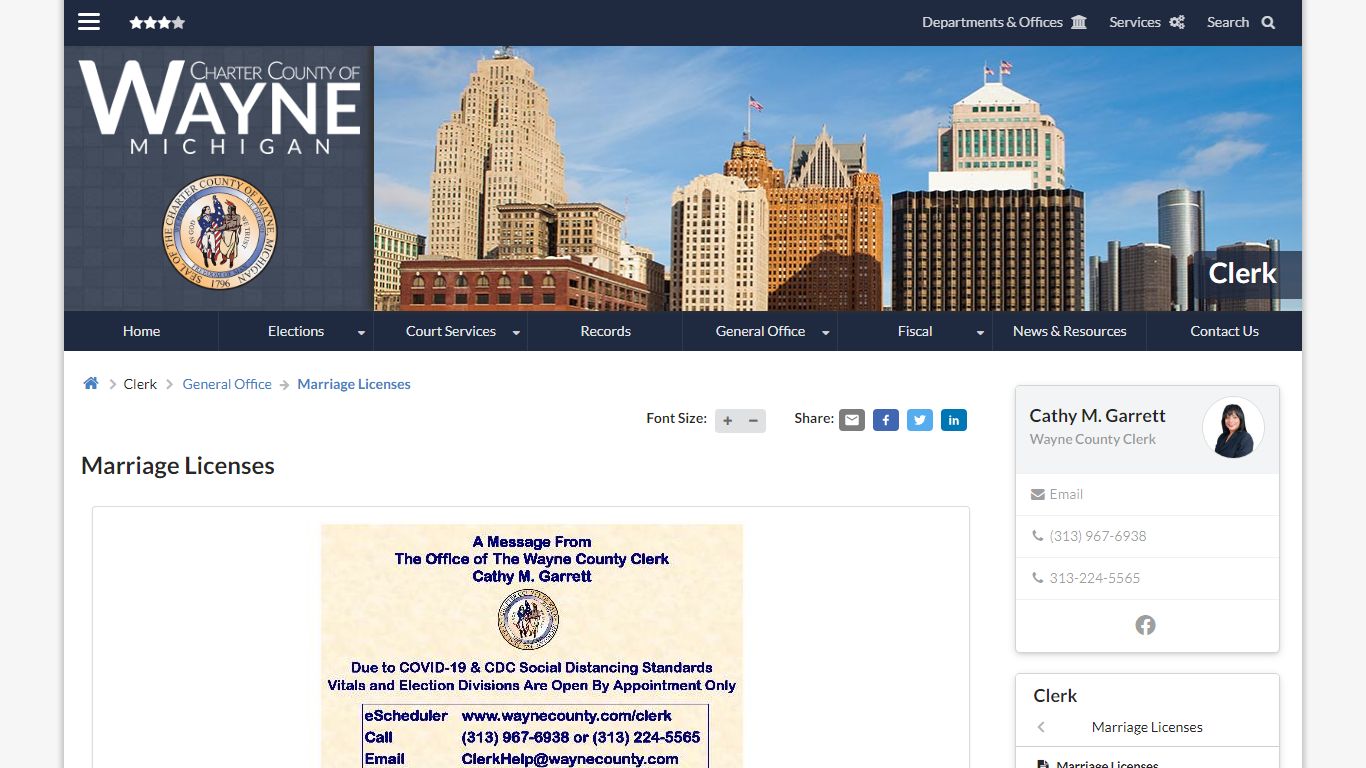
Task: Call (313) 967-6938 from sidebar
Action: (1098, 536)
